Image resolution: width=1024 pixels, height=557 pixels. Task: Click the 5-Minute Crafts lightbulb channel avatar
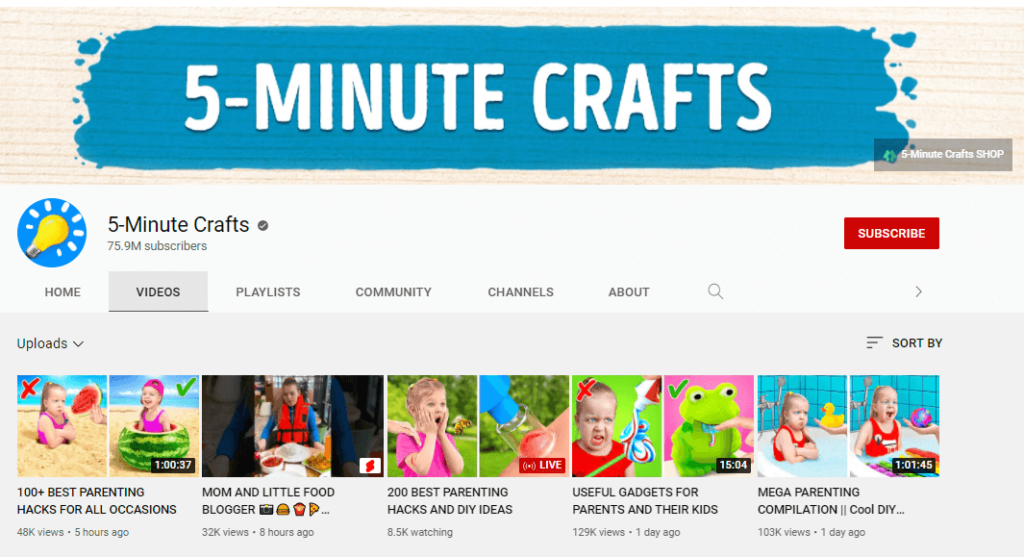(52, 232)
